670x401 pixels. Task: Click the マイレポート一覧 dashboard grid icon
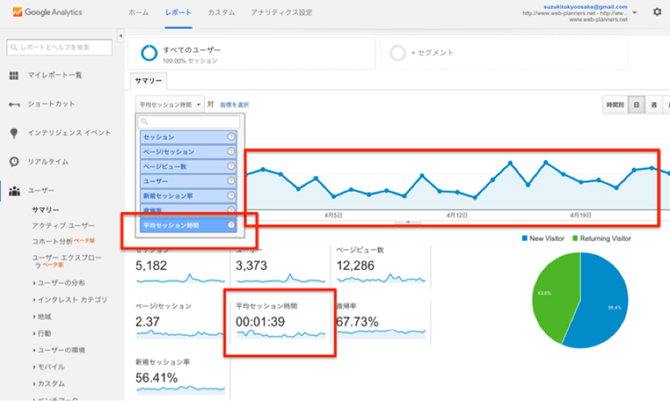pos(14,75)
